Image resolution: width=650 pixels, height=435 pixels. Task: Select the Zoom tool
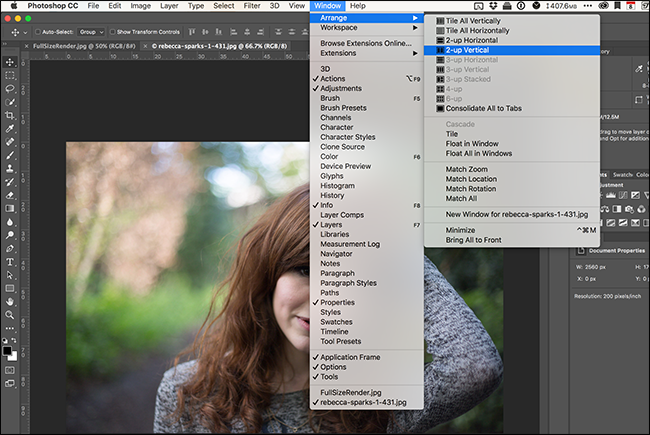pyautogui.click(x=10, y=316)
